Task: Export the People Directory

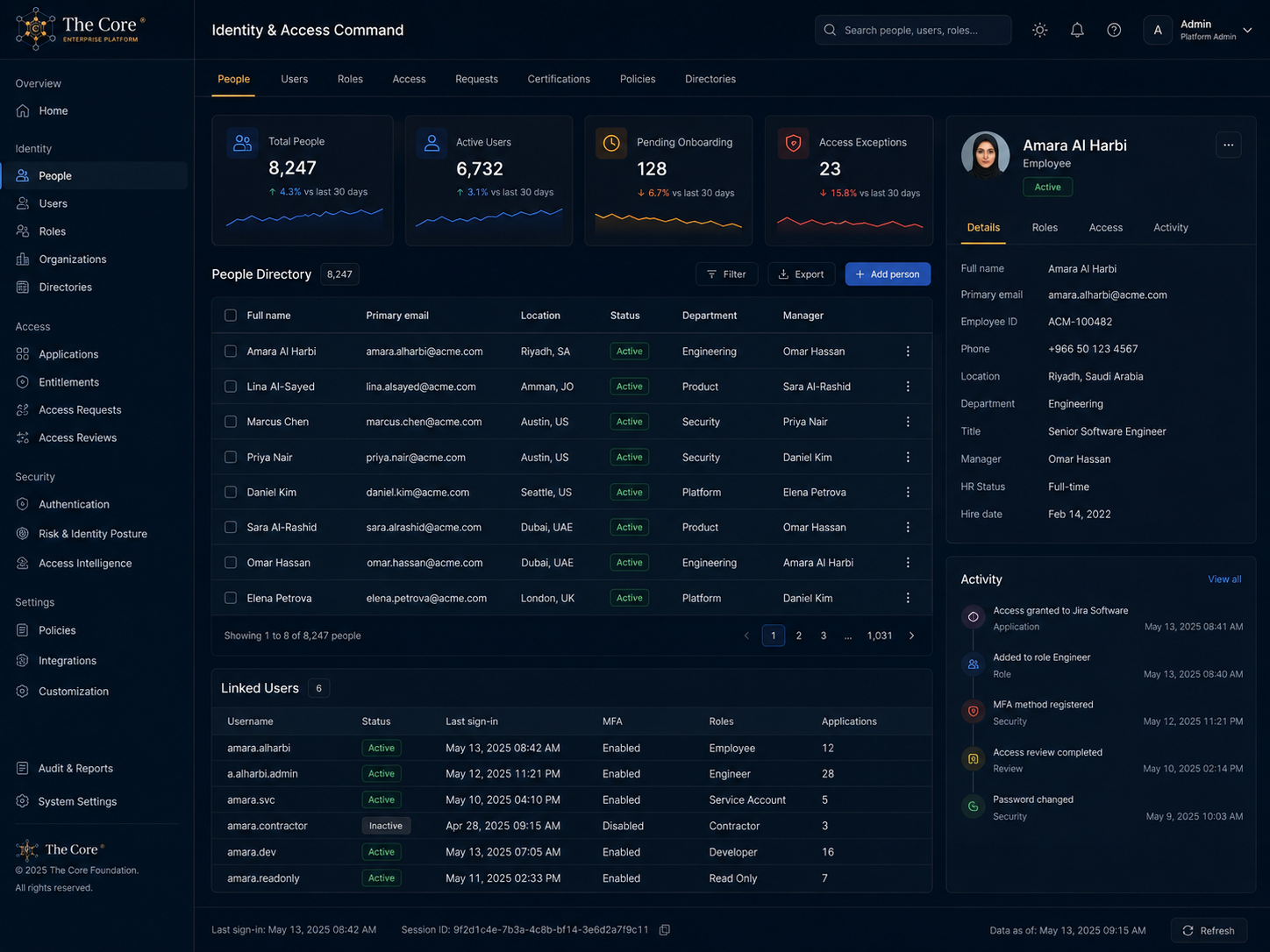Action: point(802,274)
